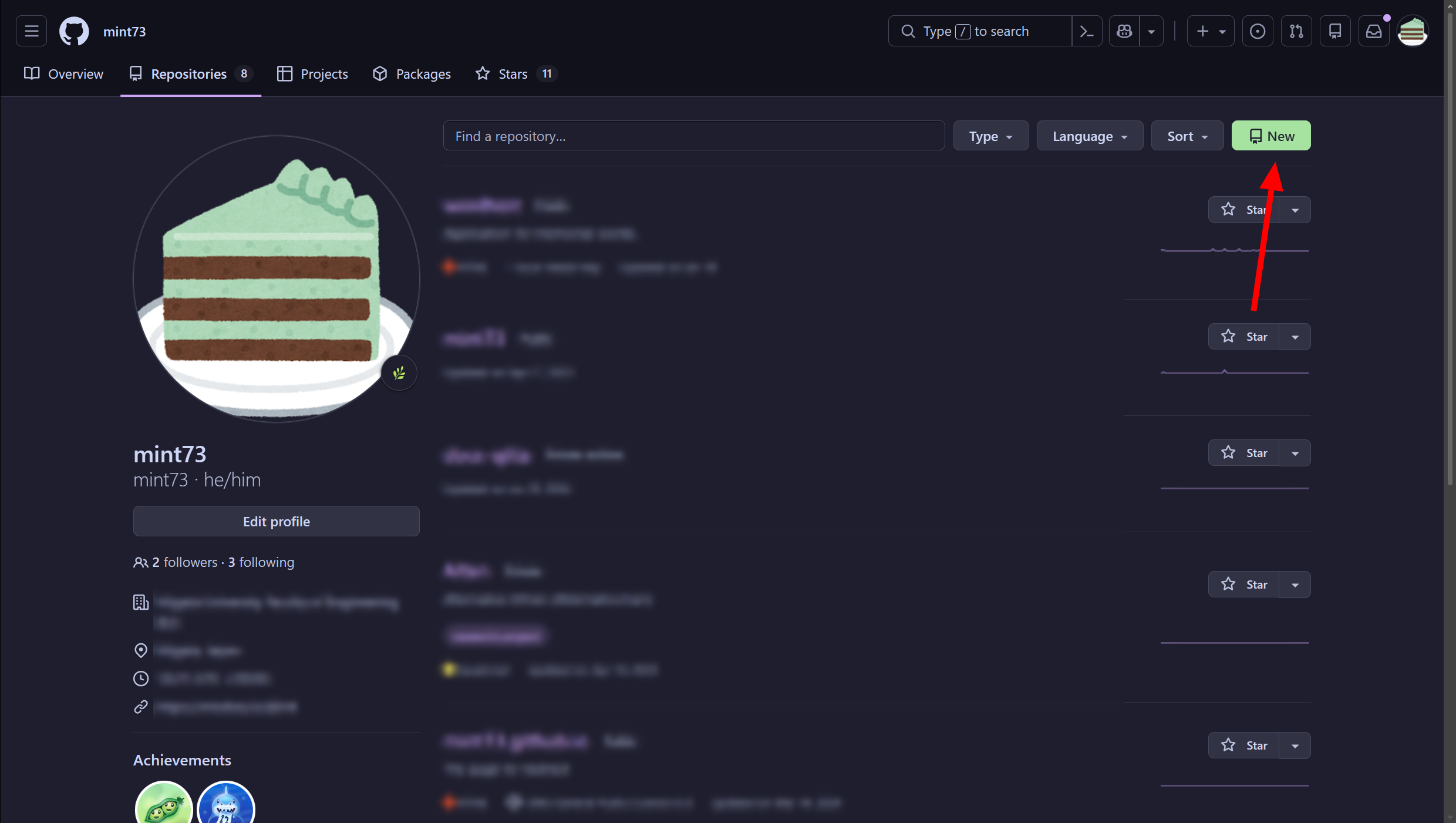1456x823 pixels.
Task: Expand list menu beside third Star button
Action: point(1295,453)
